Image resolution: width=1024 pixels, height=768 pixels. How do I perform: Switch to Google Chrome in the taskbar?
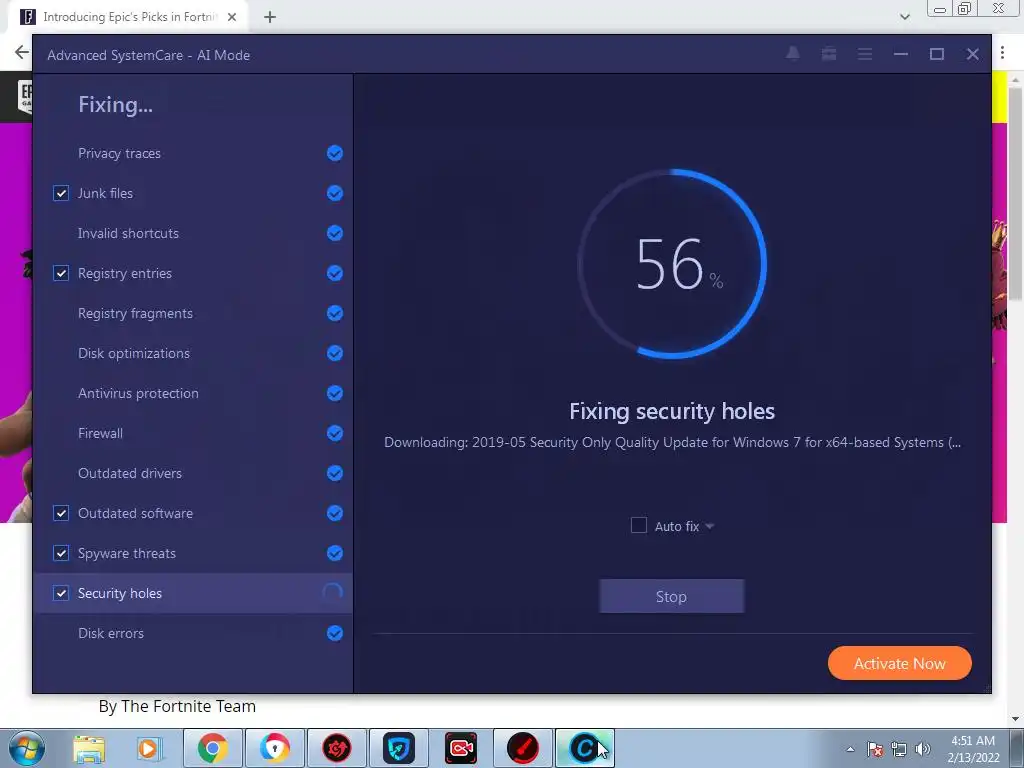(212, 748)
